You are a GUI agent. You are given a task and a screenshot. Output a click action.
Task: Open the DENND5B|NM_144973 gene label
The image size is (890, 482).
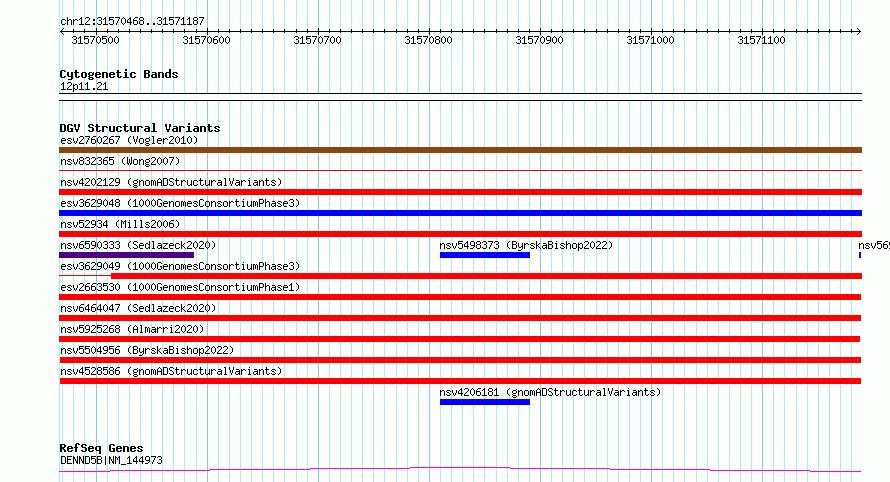coord(111,460)
